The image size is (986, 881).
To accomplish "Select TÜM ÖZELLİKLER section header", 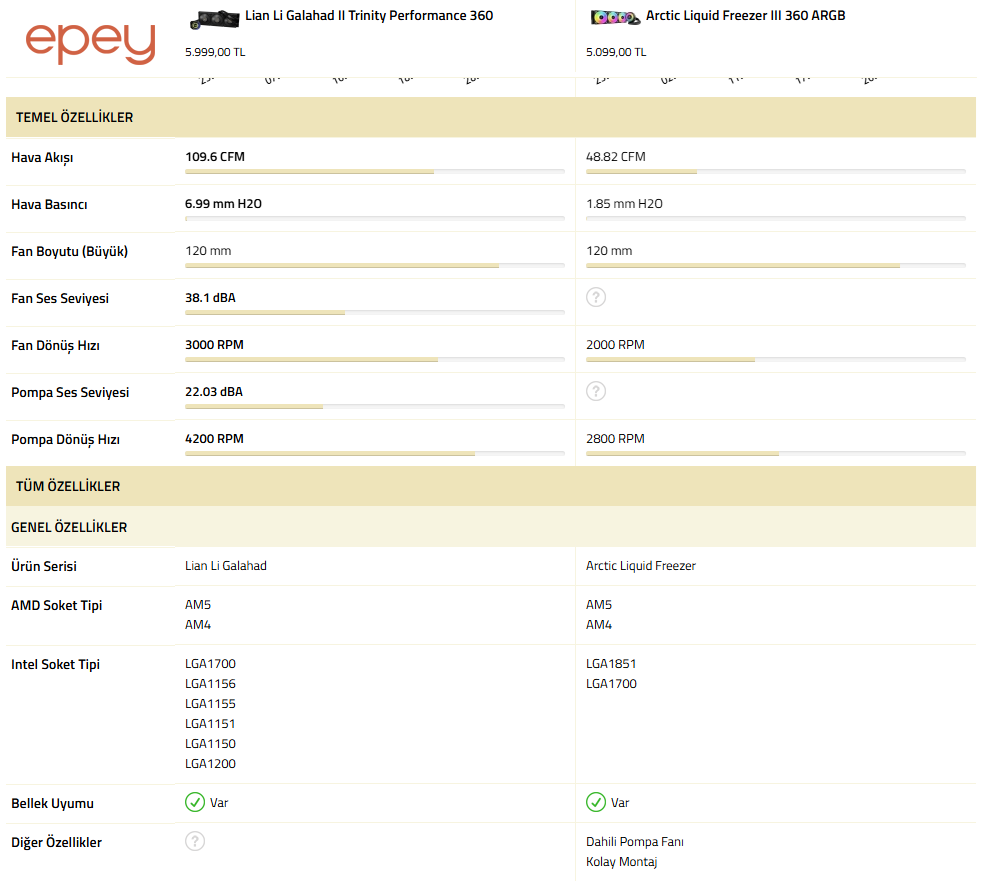I will tap(490, 486).
